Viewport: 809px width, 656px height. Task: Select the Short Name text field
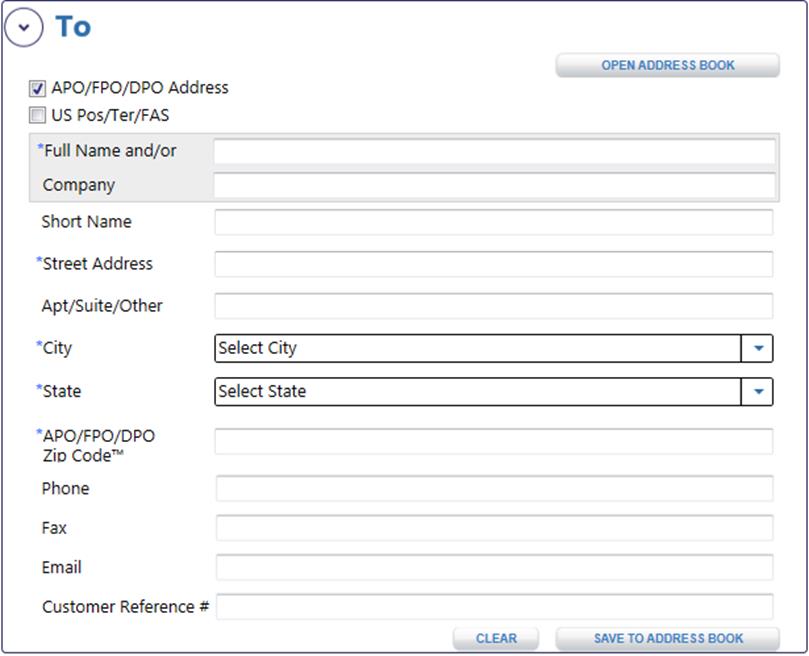494,222
